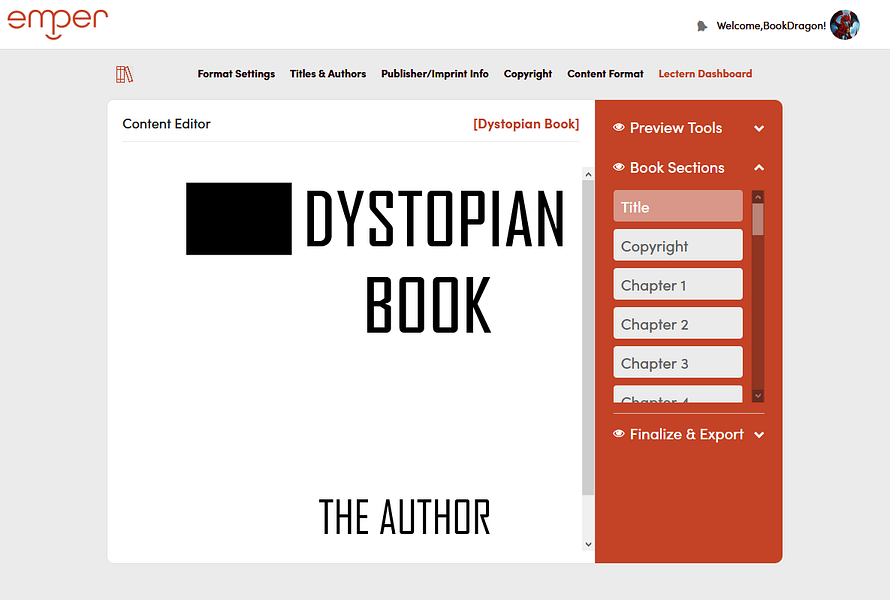
Task: Click the DYSTOPIAN title text in editor
Action: coord(435,219)
